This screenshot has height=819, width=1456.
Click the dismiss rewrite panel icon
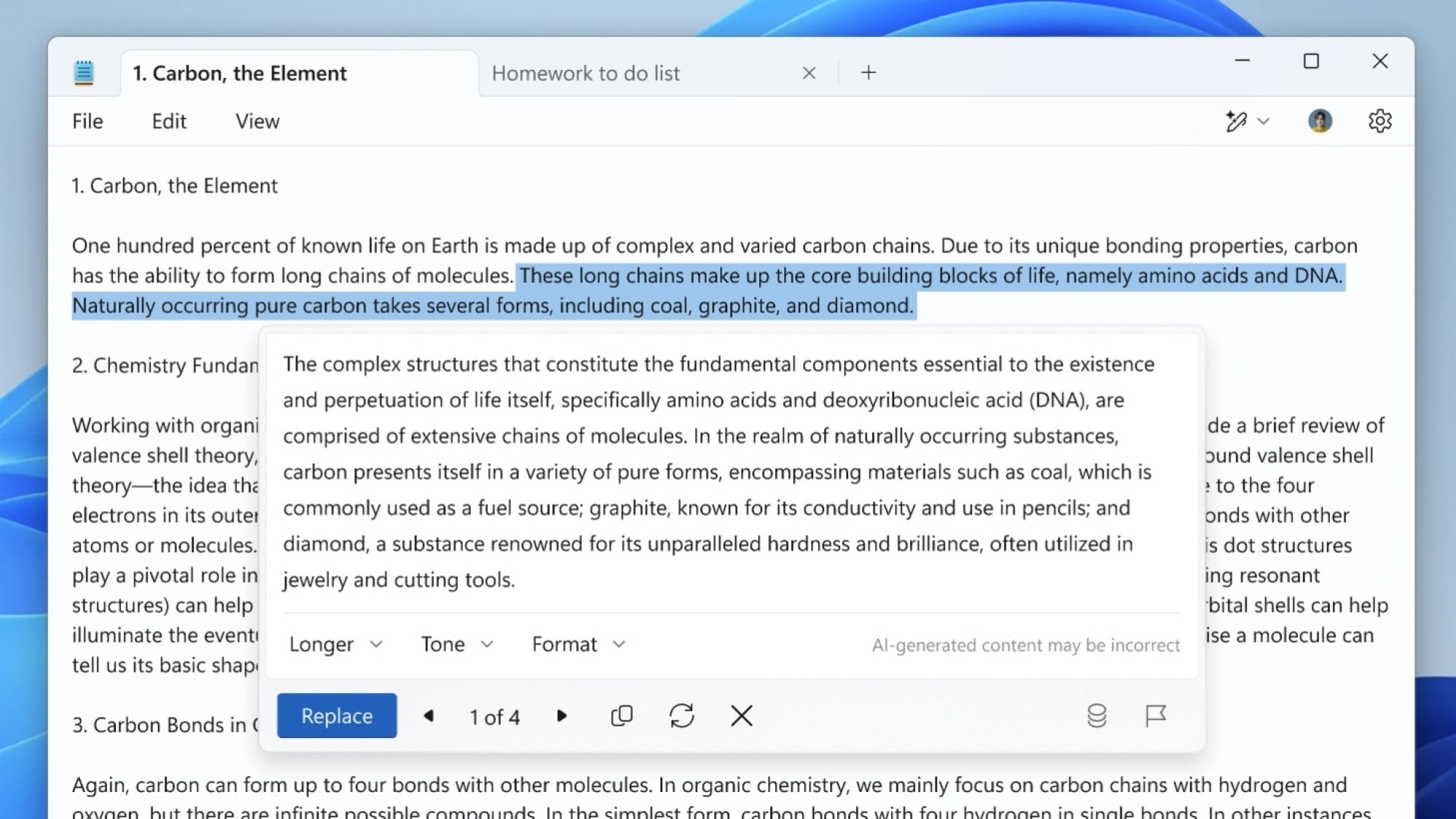(742, 716)
